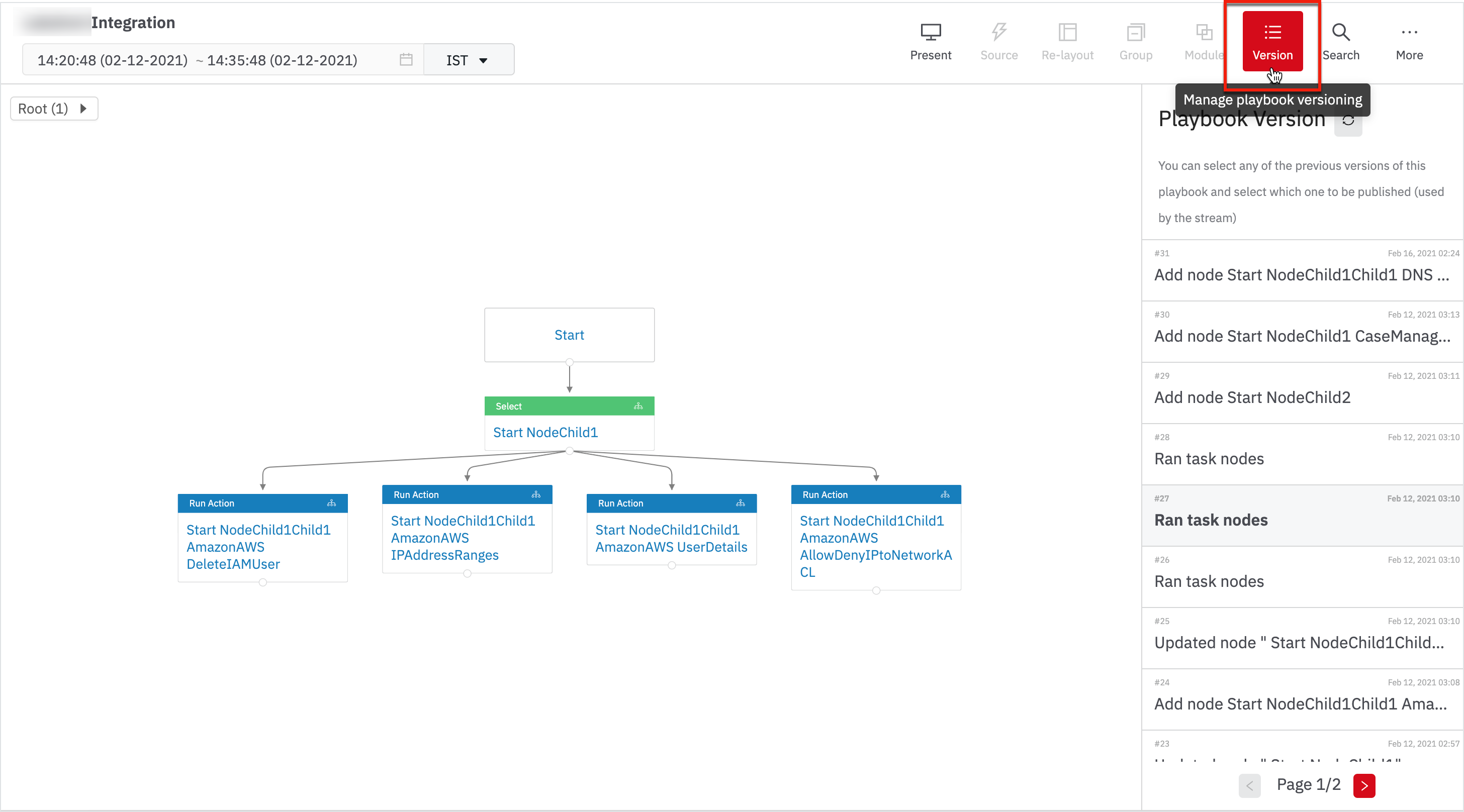Click the Re-layout icon
Image resolution: width=1464 pixels, height=812 pixels.
tap(1067, 33)
